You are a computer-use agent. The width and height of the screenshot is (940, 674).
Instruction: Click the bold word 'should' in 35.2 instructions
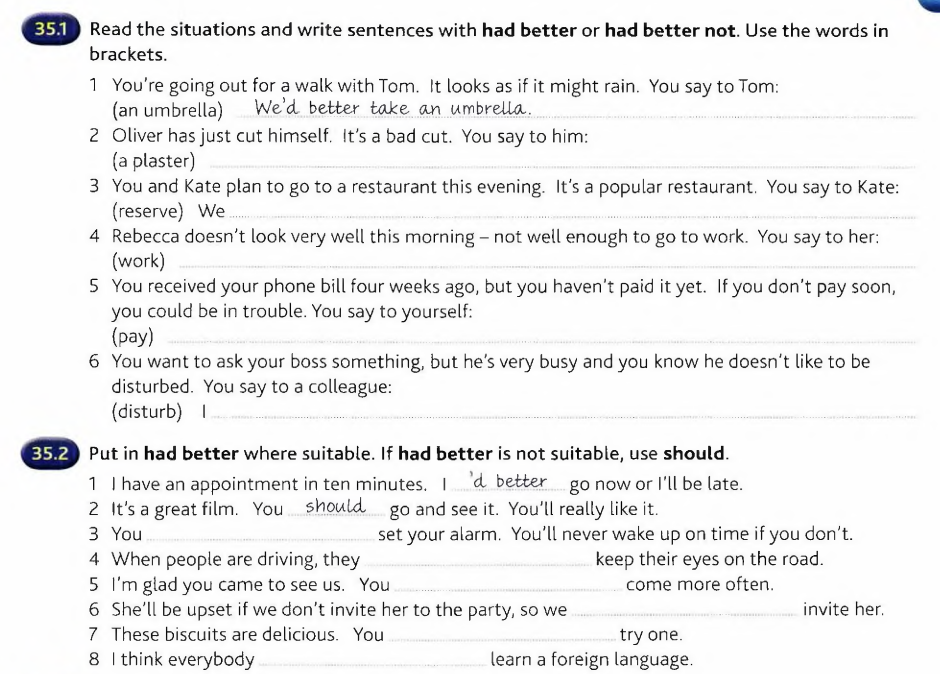click(694, 453)
